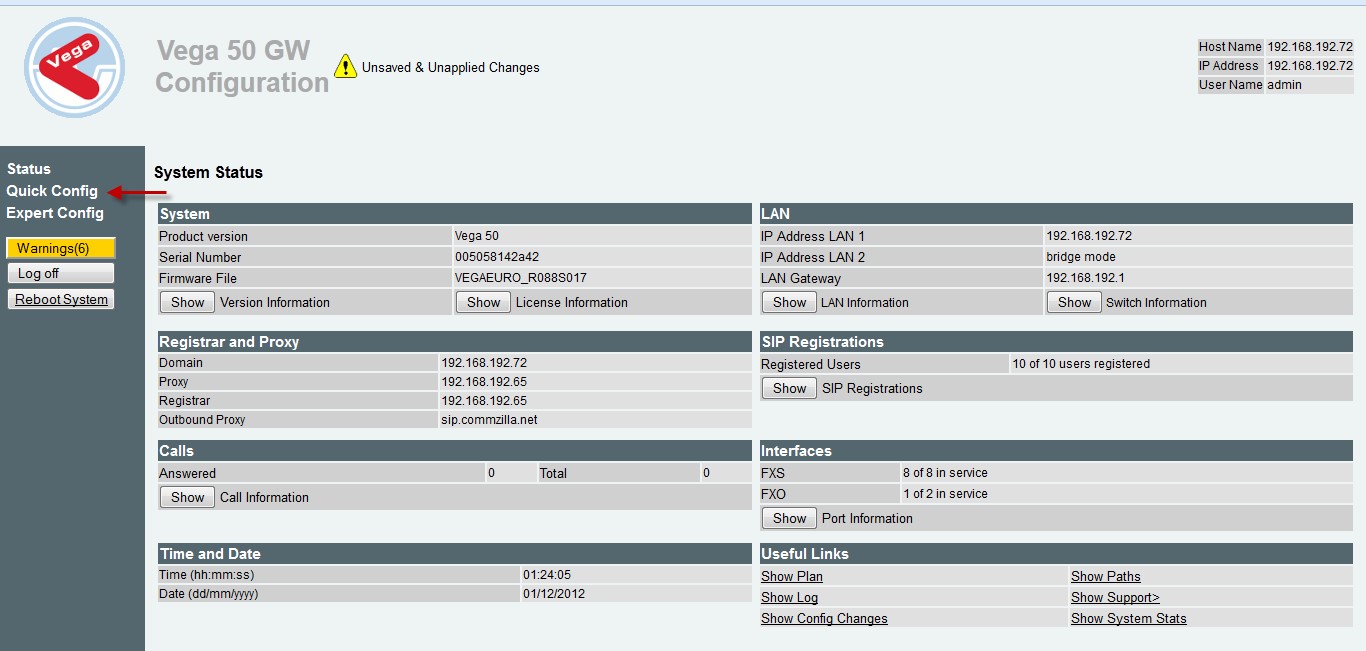1366x651 pixels.
Task: Click the Interfaces section header
Action: click(1056, 450)
